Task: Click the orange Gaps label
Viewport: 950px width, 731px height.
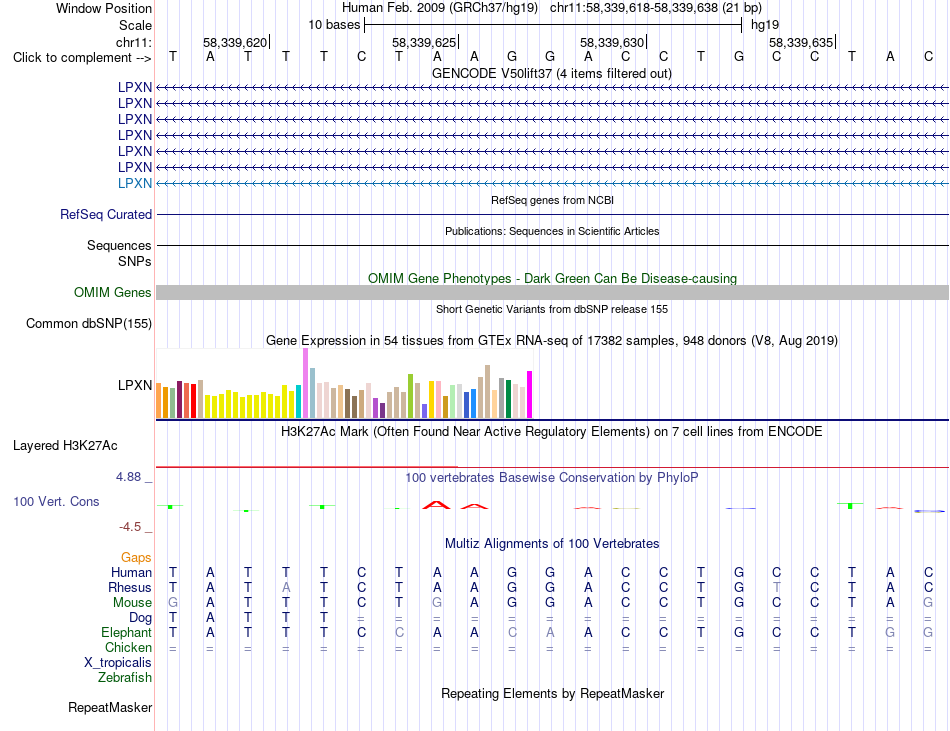Action: (x=136, y=557)
